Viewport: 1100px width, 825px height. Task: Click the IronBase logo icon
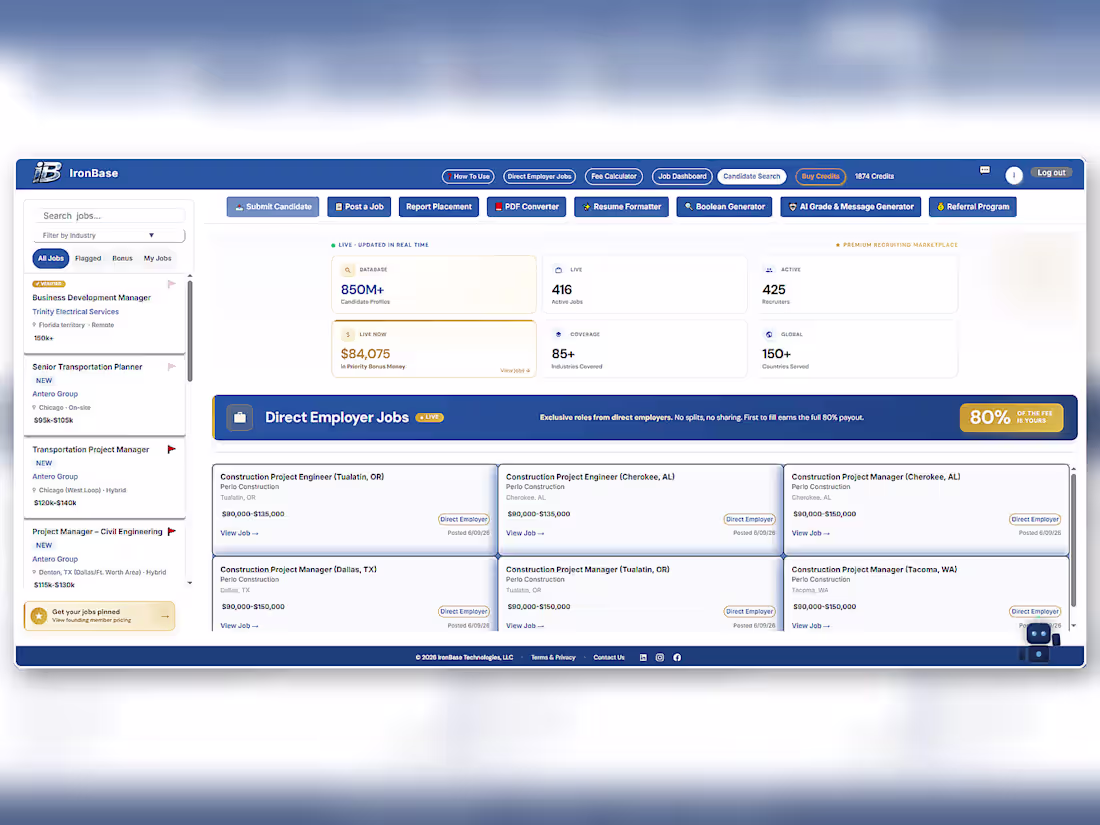pyautogui.click(x=47, y=173)
